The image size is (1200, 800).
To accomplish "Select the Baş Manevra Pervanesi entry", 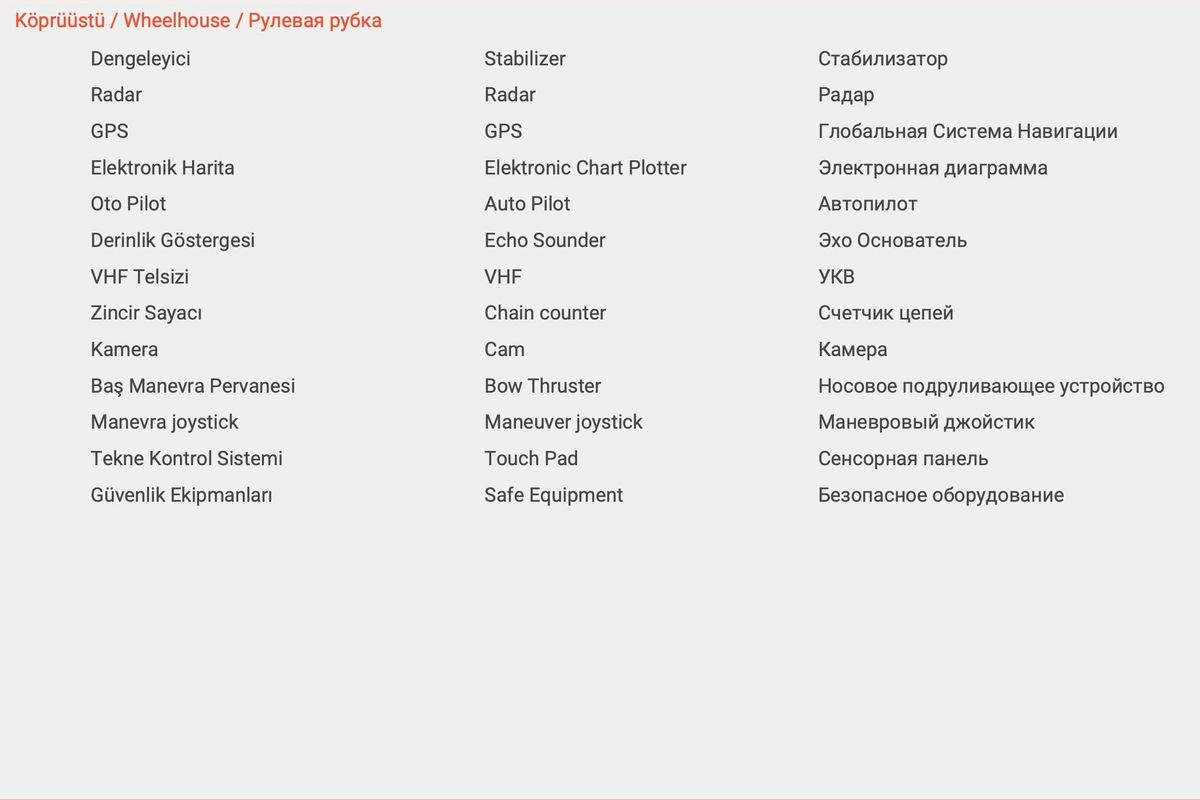I will pos(192,386).
